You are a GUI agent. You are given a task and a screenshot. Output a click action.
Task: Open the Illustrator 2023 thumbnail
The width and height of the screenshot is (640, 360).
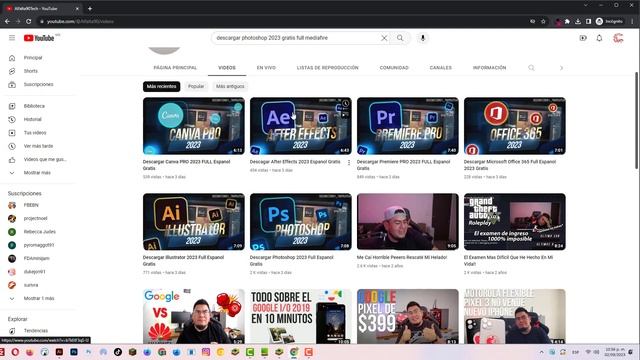(194, 222)
